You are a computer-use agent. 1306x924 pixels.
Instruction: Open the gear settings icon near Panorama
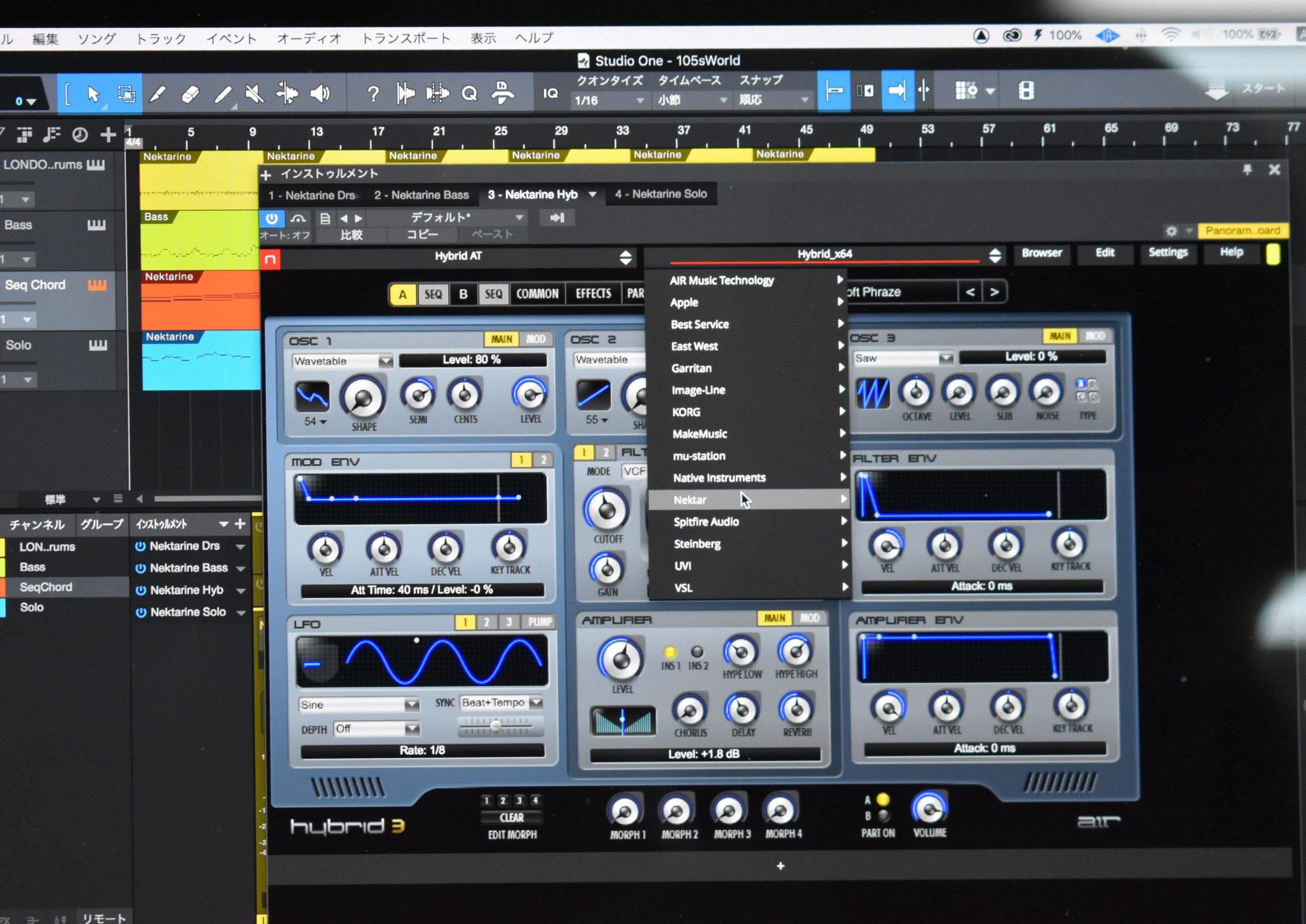(x=1171, y=231)
